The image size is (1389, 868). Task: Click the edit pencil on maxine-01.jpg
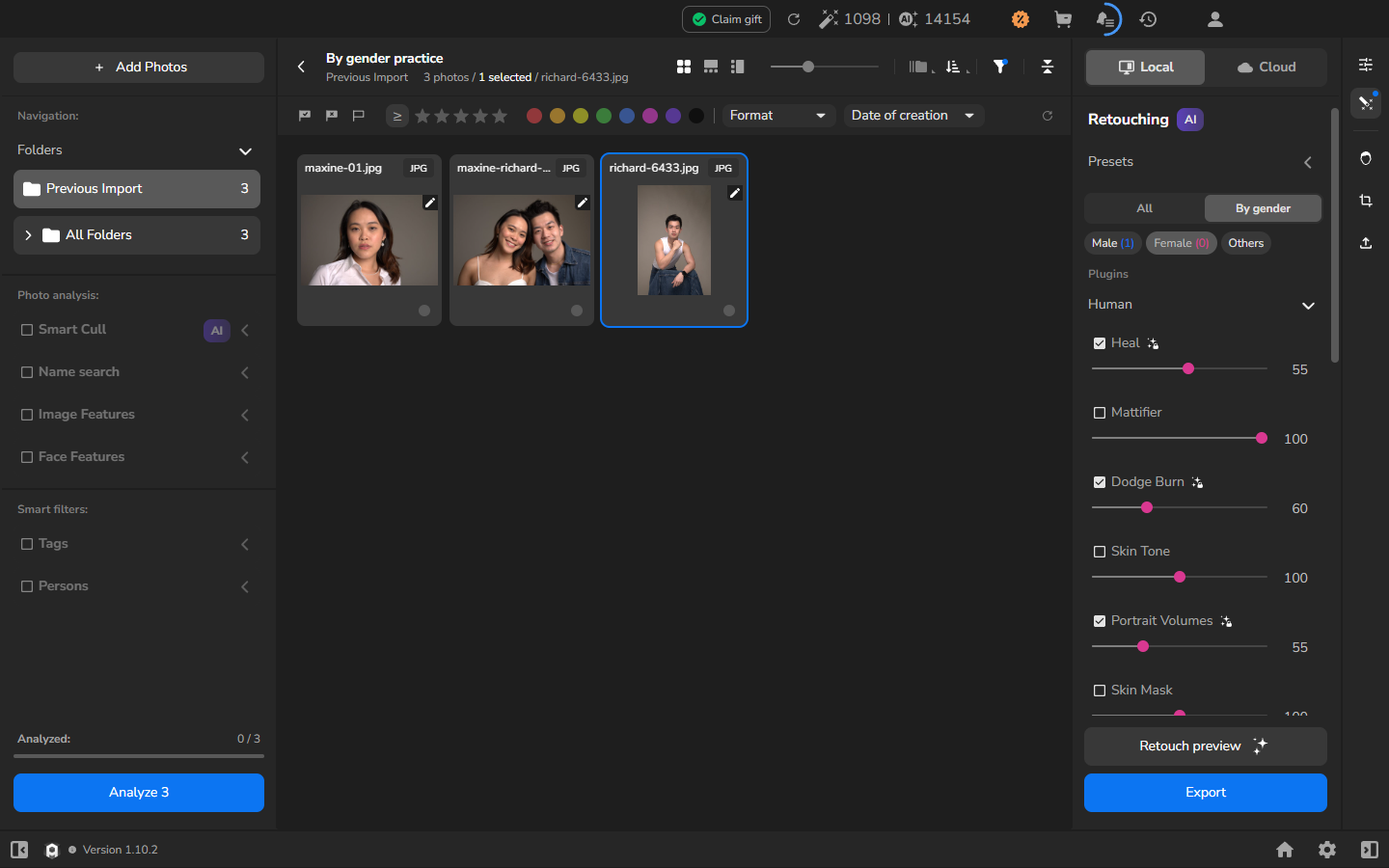[430, 203]
